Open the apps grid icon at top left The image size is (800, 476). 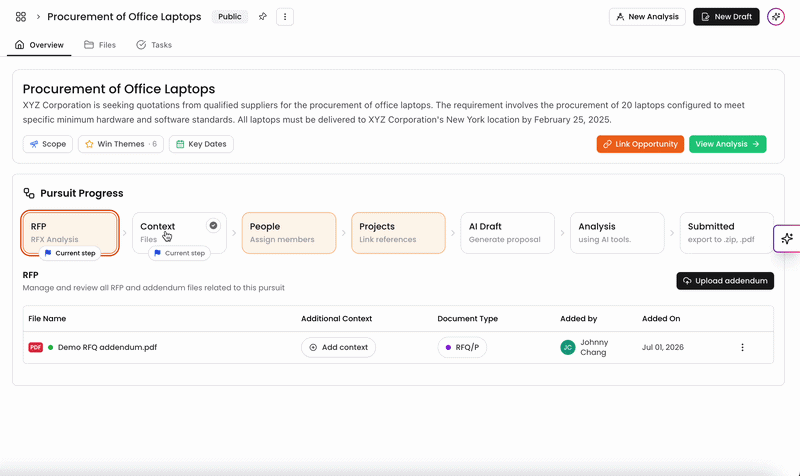(21, 17)
